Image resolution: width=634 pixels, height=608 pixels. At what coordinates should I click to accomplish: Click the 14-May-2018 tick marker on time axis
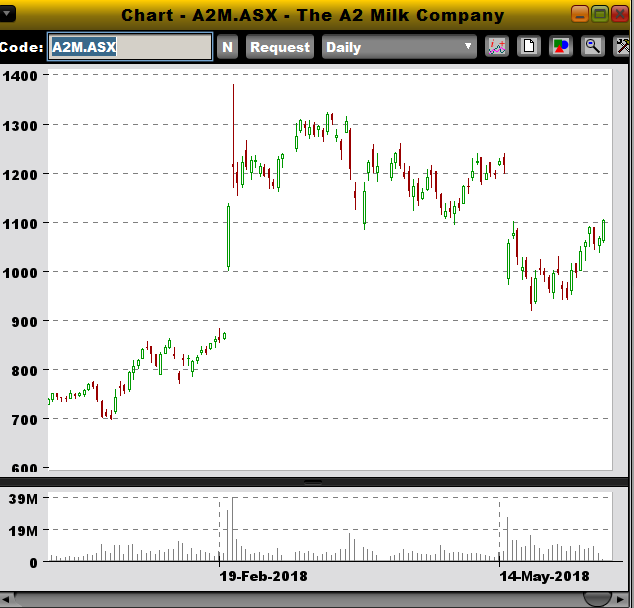[499, 561]
